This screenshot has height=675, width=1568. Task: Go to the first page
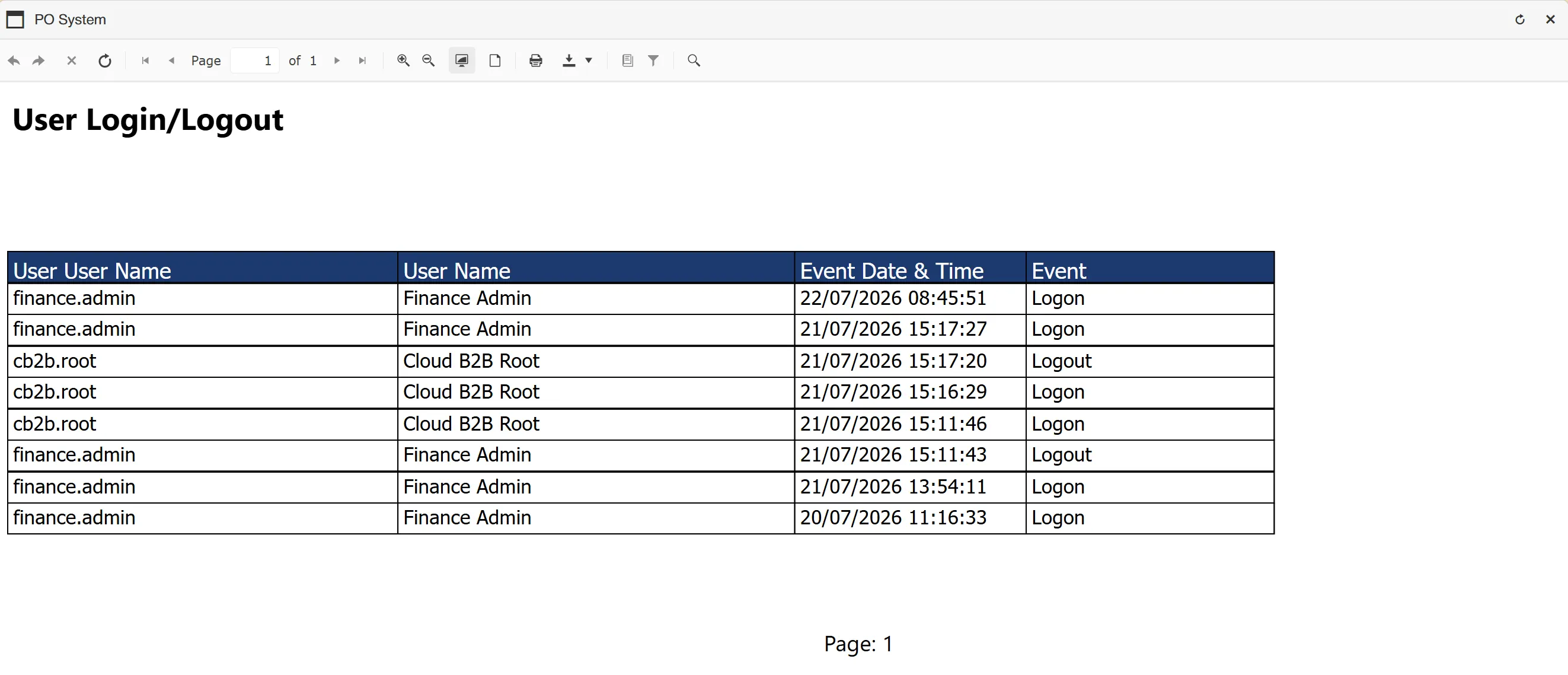tap(145, 61)
